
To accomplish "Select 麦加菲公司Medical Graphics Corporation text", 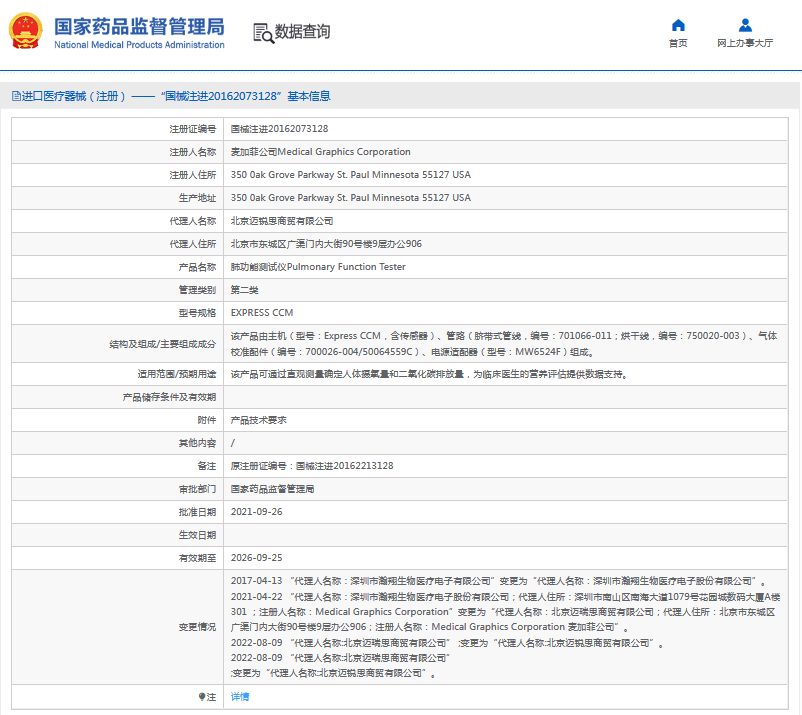I will coord(321,152).
